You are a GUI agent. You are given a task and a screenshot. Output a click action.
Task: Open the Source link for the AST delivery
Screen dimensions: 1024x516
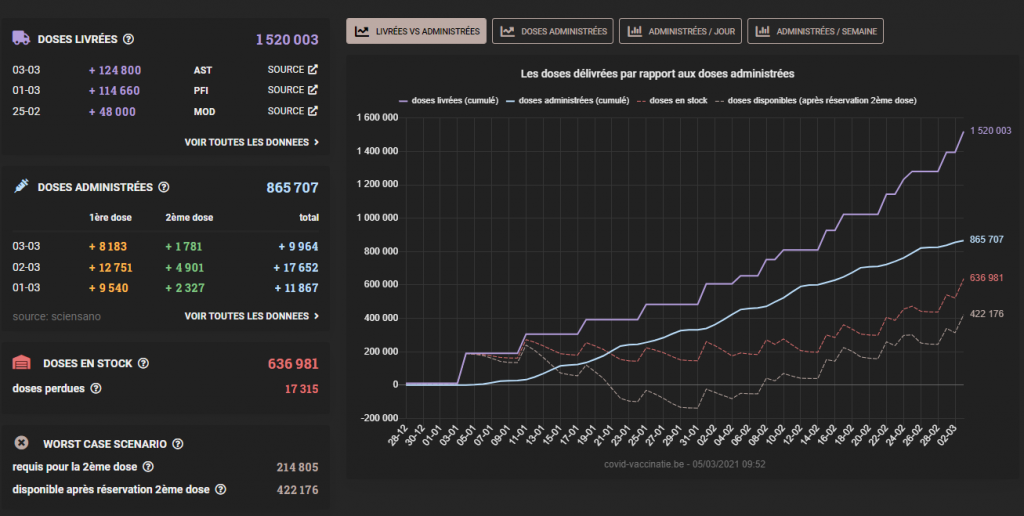(x=292, y=70)
